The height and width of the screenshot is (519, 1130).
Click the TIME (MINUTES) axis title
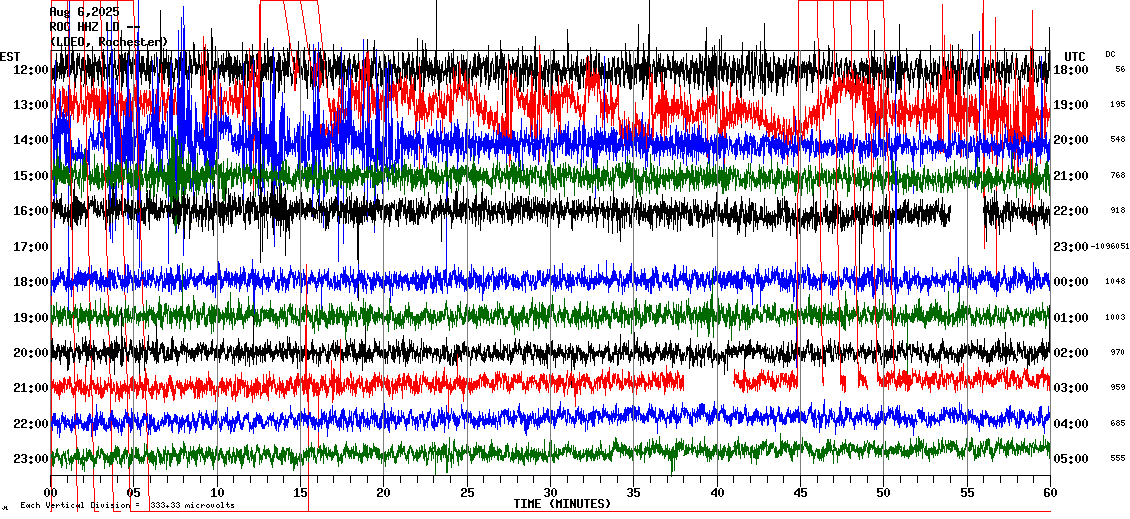tap(562, 504)
